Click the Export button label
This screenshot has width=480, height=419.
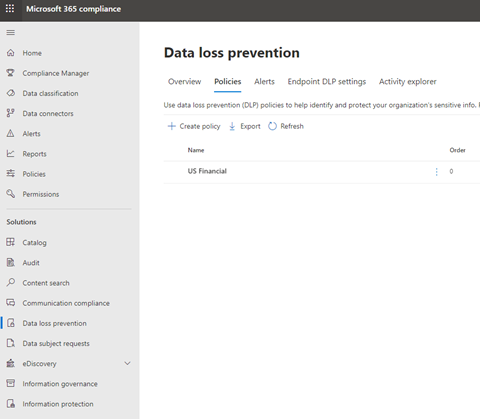pos(250,126)
